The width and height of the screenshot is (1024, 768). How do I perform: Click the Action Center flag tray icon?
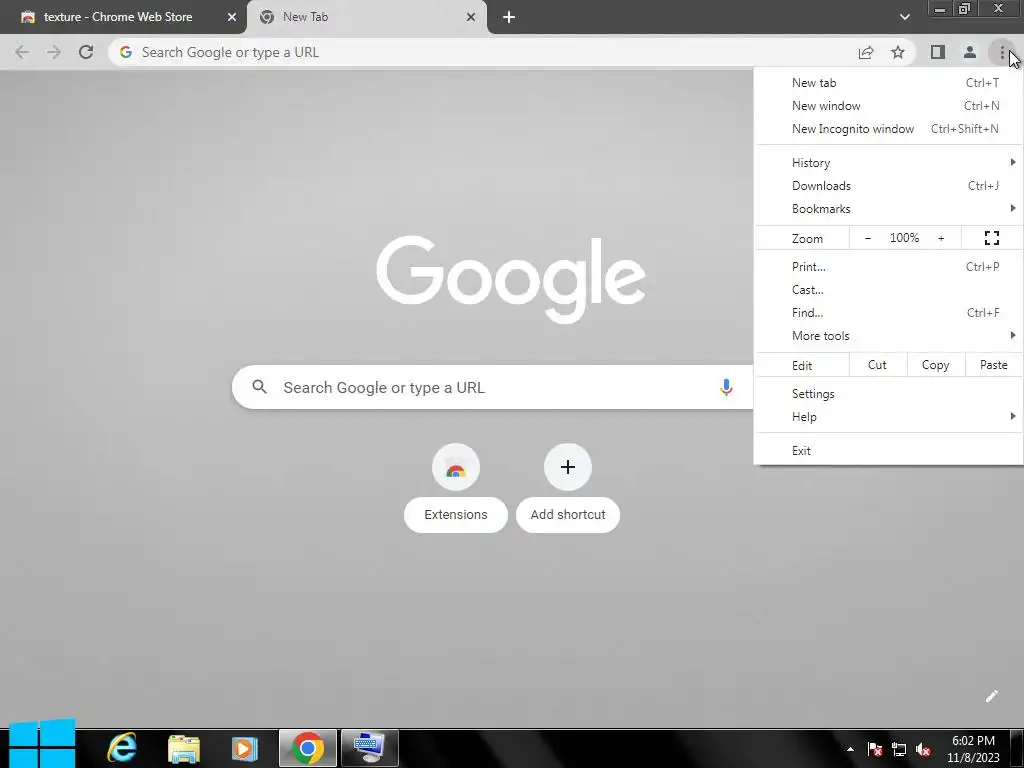pyautogui.click(x=875, y=749)
